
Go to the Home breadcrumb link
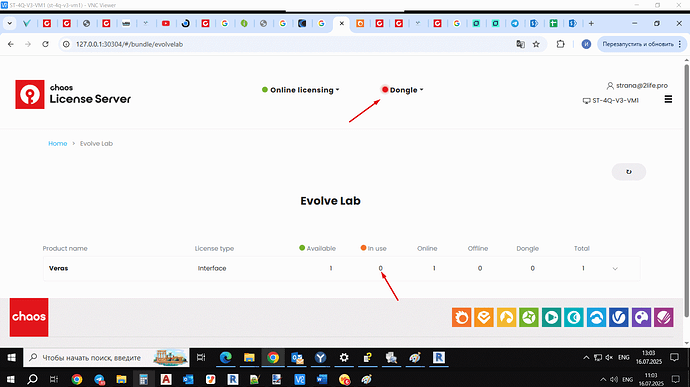[x=58, y=144]
